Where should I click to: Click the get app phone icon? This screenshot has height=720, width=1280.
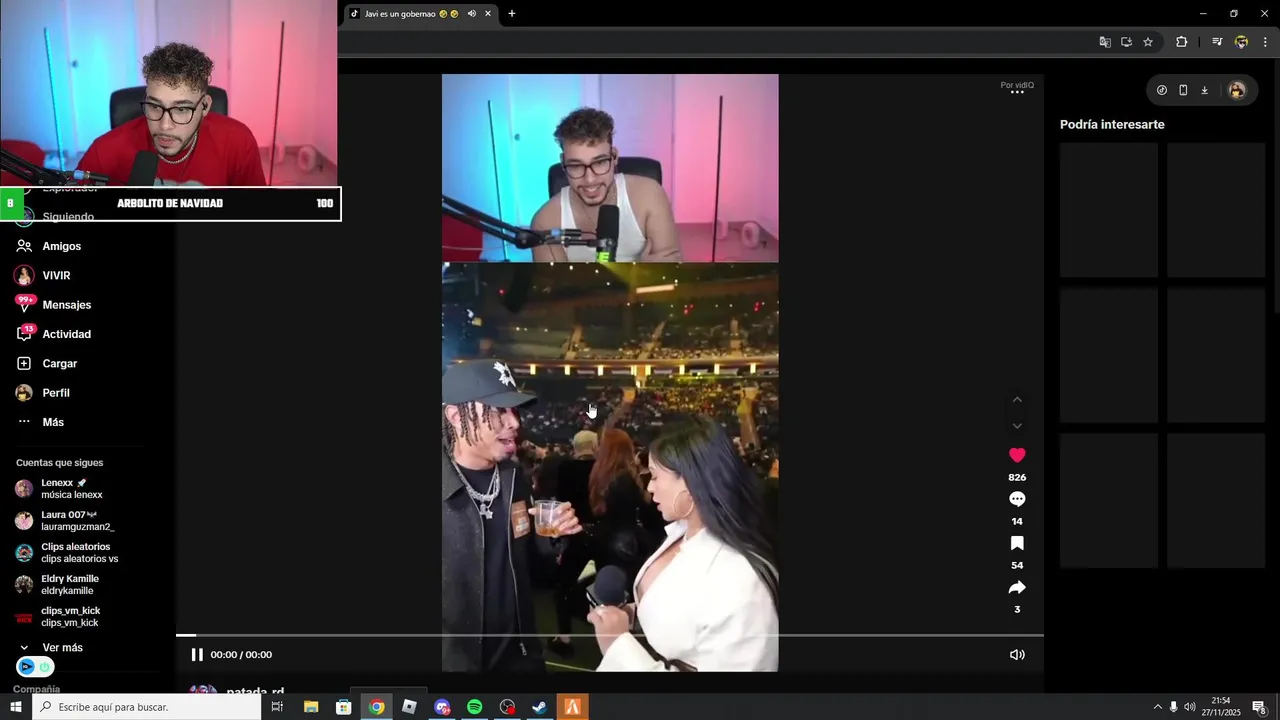tap(1183, 90)
